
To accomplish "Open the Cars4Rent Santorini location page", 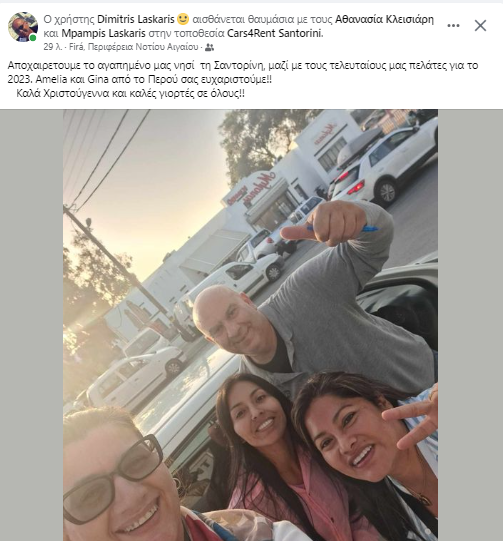I will click(x=274, y=33).
